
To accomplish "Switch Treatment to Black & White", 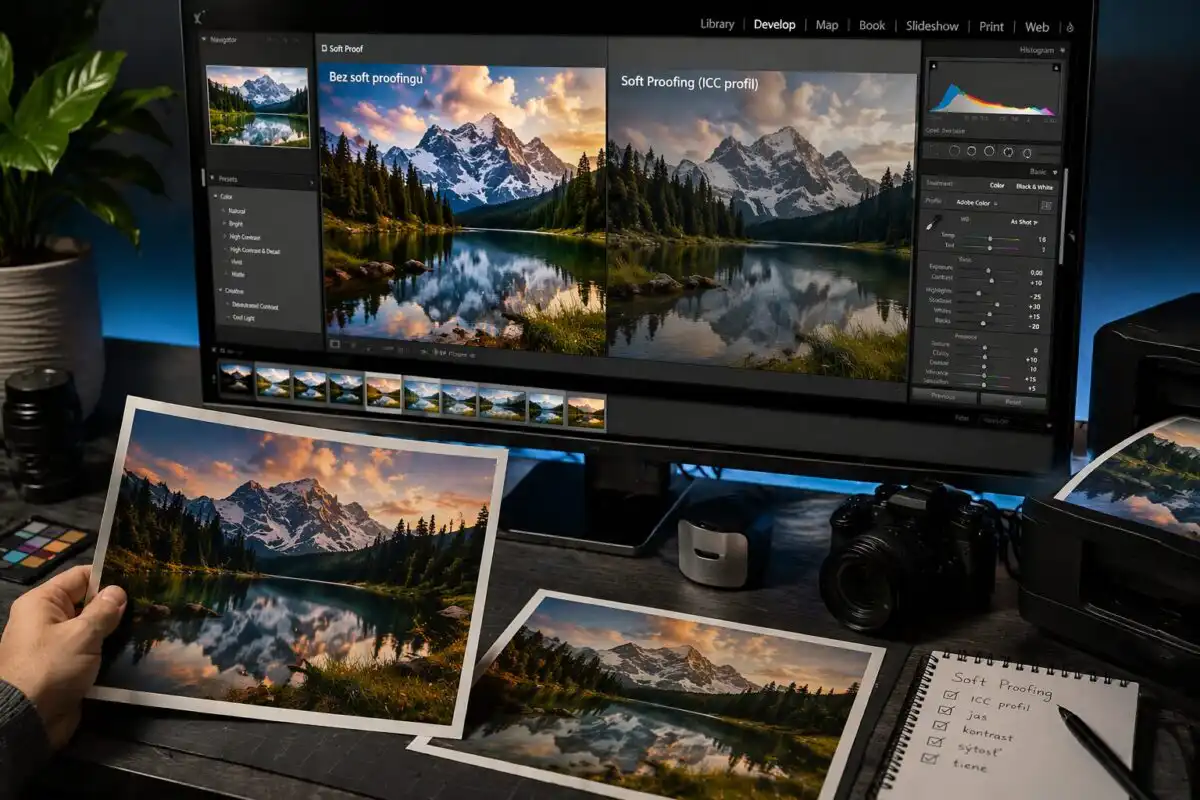I will point(1034,187).
